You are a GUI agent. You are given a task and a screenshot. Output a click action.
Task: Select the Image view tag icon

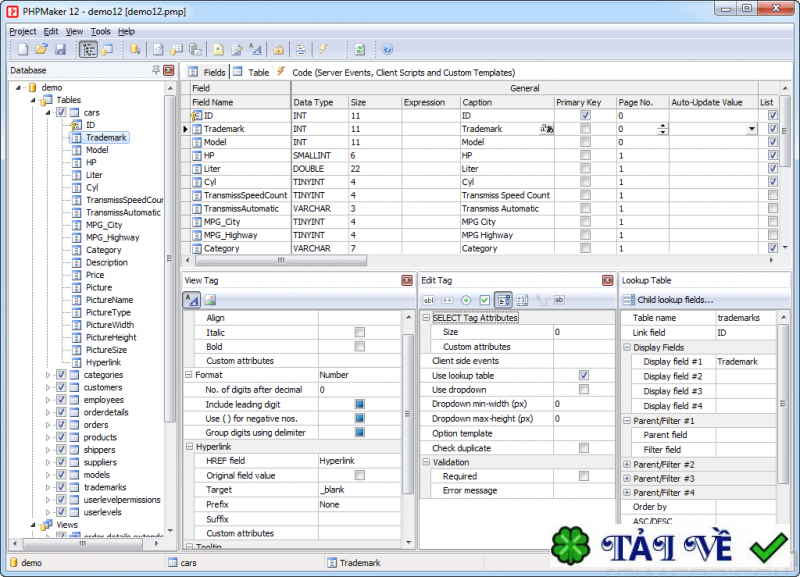[x=210, y=300]
